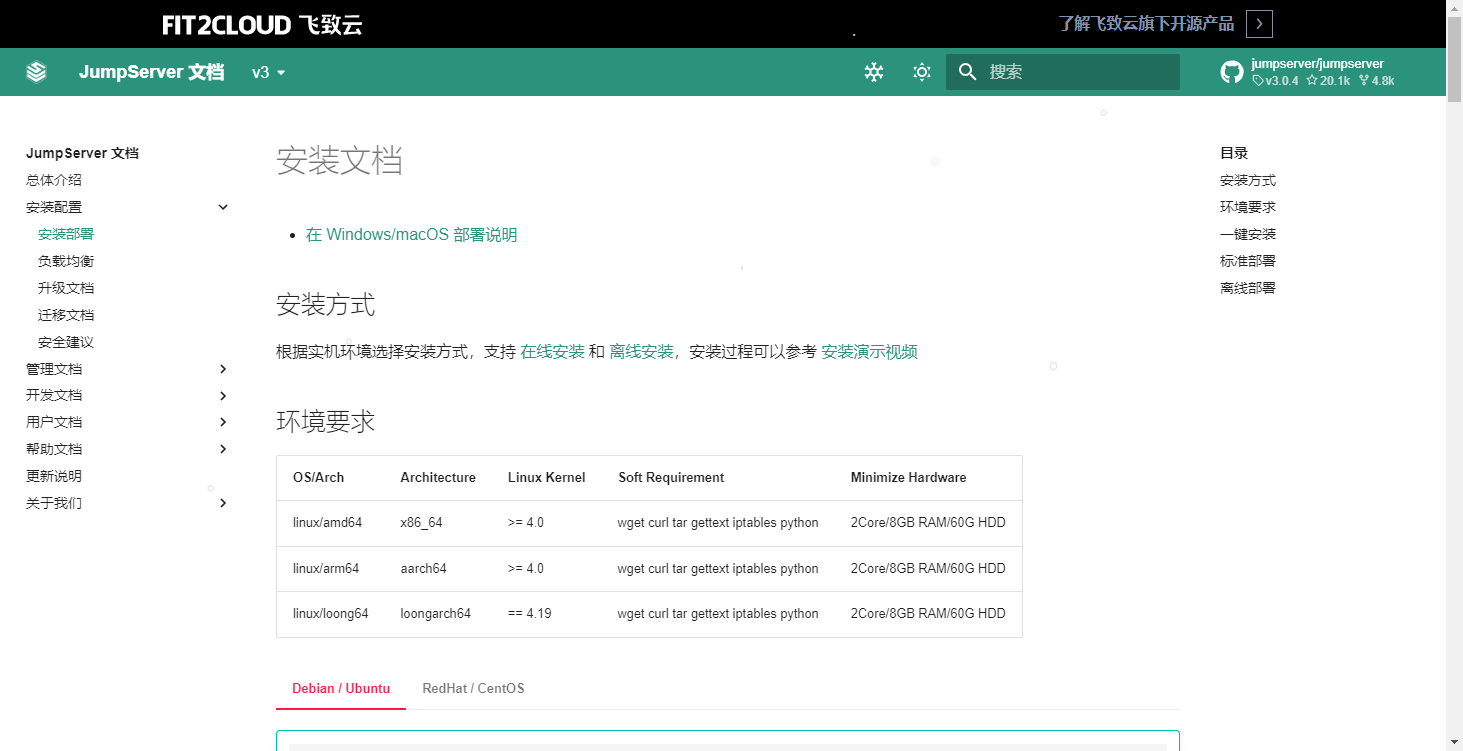Open the GitHub octocat icon
This screenshot has height=751, width=1463.
click(1232, 72)
